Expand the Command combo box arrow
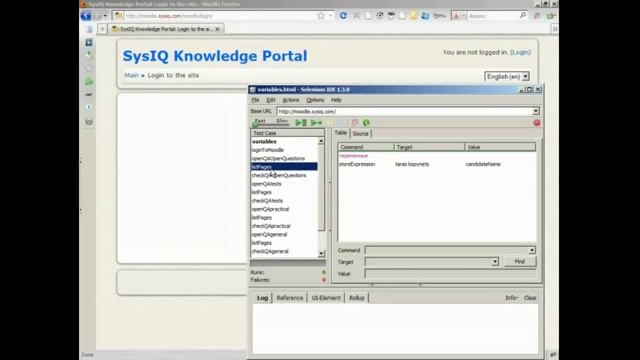 point(531,250)
